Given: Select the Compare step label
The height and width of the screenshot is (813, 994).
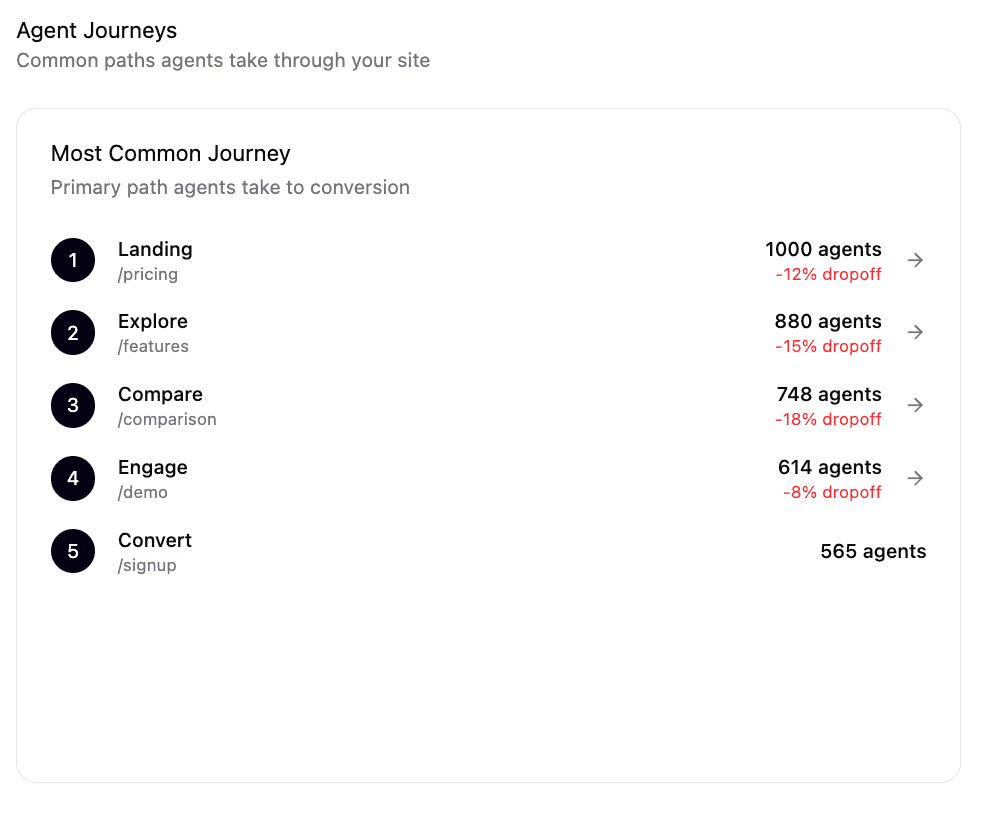Looking at the screenshot, I should (160, 394).
